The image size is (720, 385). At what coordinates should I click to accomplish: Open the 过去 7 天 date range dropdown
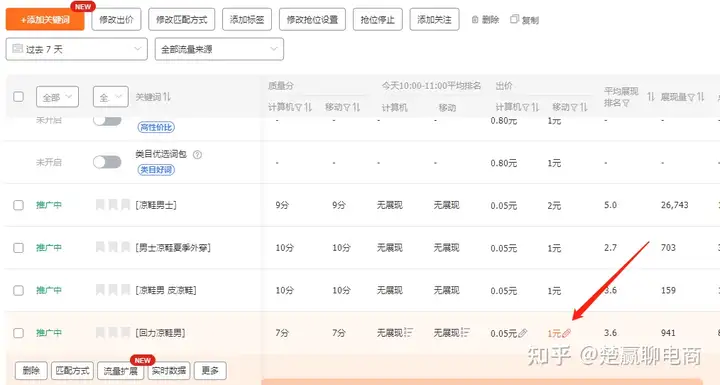pos(77,49)
